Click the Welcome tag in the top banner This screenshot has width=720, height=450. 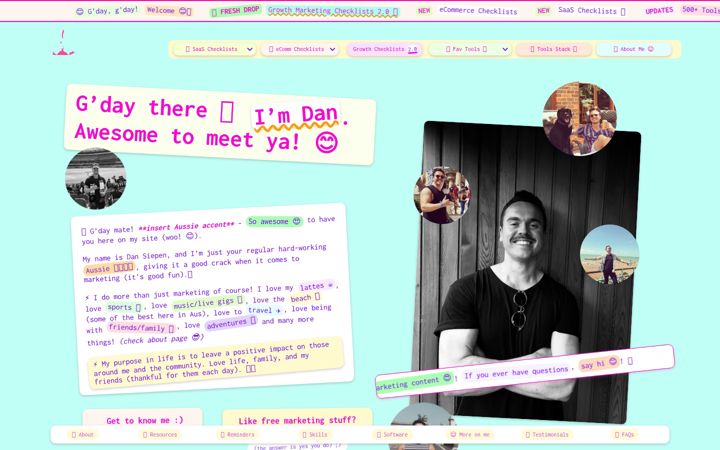tap(169, 11)
